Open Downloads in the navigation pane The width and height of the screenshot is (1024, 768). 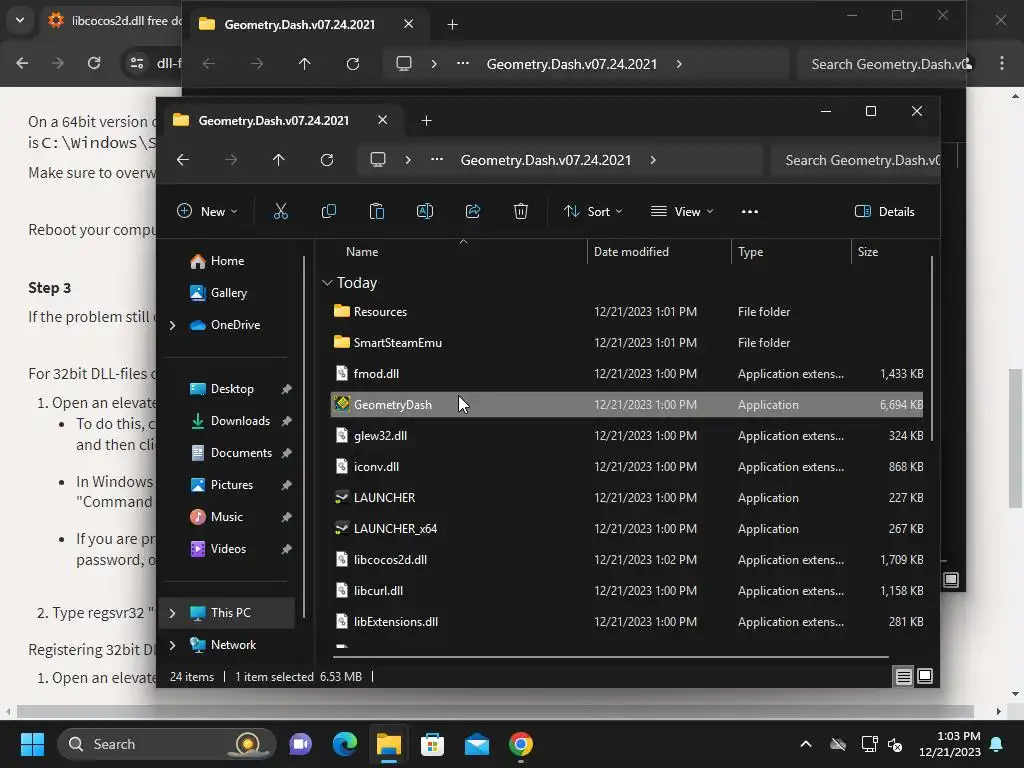(240, 421)
